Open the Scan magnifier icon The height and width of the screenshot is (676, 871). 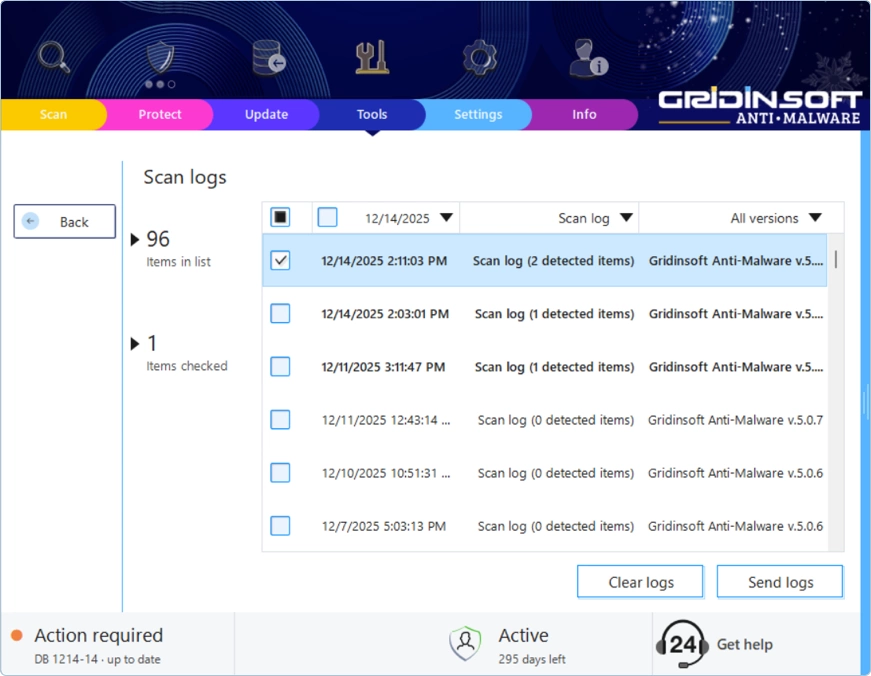pos(52,56)
